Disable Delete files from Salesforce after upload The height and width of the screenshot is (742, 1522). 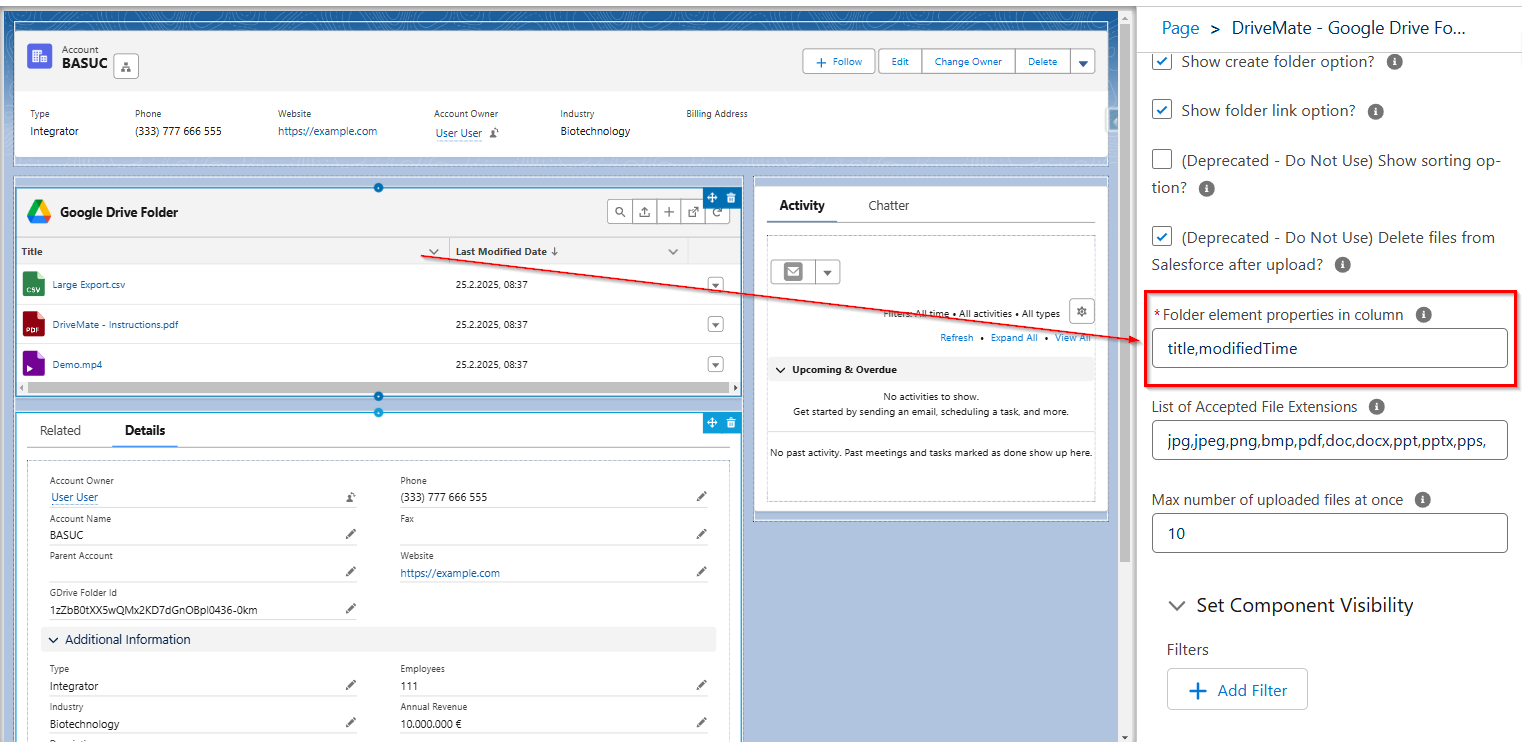click(1162, 236)
